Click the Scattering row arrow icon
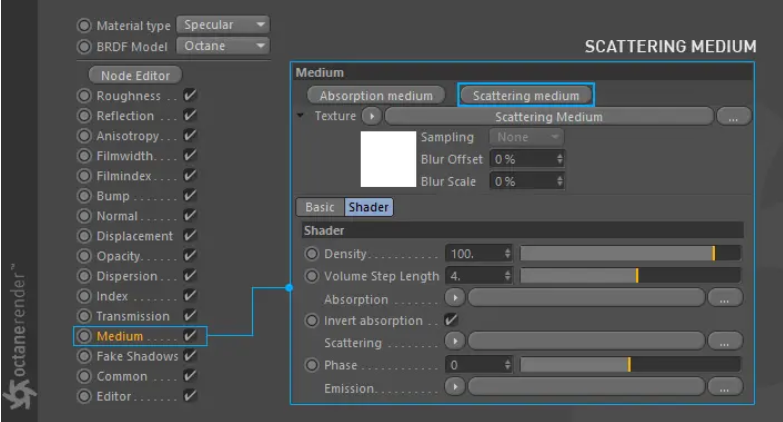The image size is (783, 422). point(455,342)
